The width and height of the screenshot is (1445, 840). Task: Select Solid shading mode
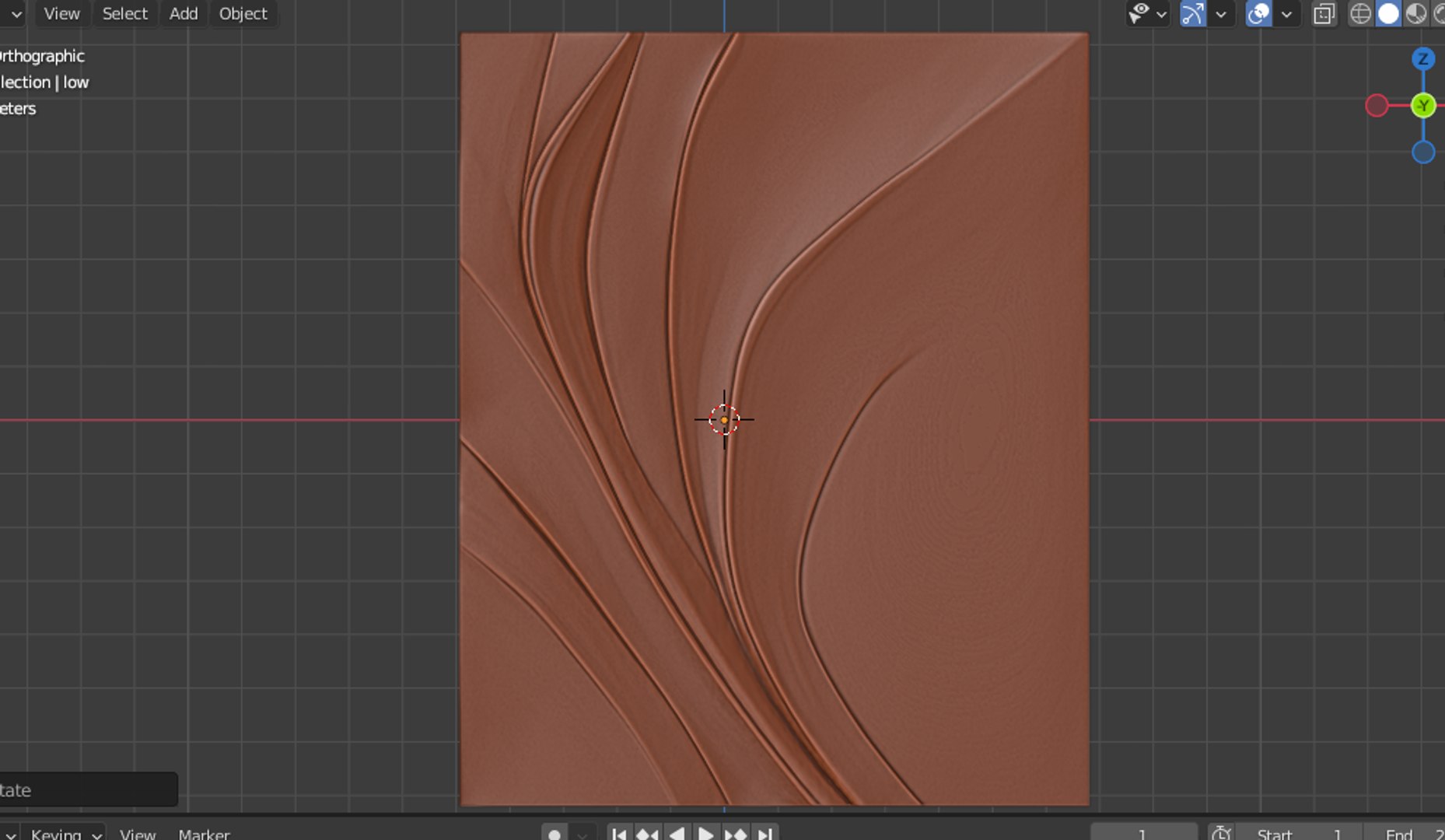point(1388,13)
